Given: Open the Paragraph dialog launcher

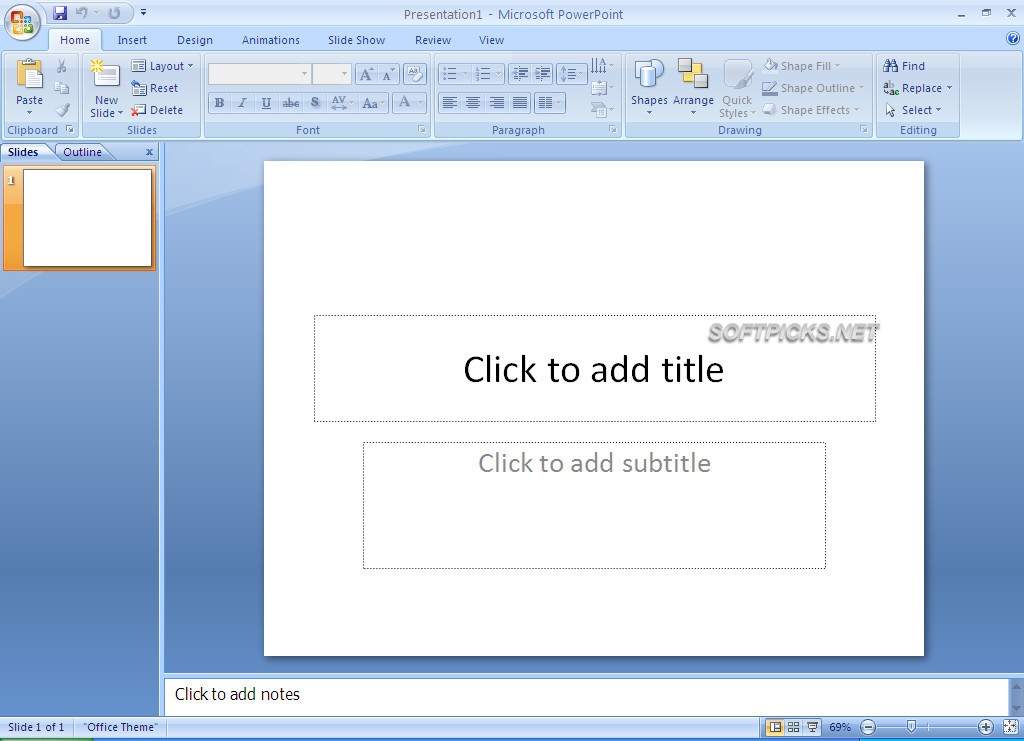Looking at the screenshot, I should (613, 129).
